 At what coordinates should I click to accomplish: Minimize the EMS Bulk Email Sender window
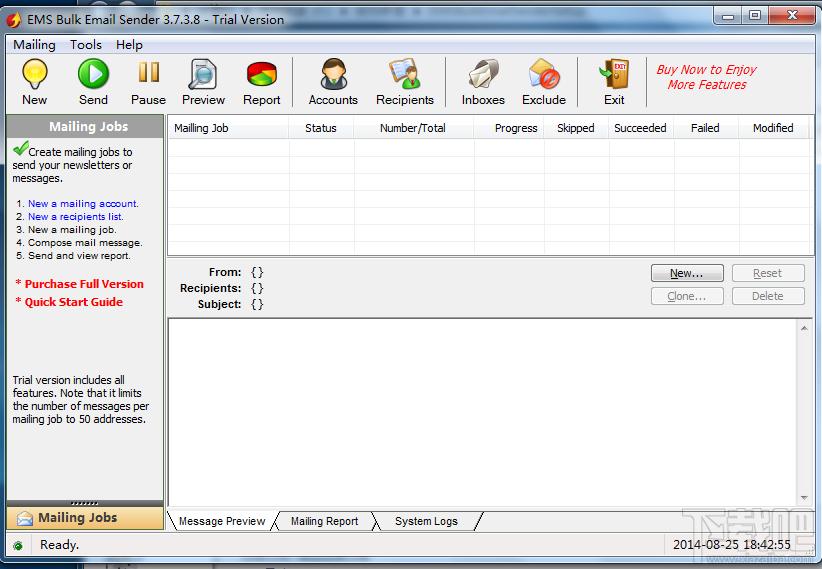click(x=728, y=16)
